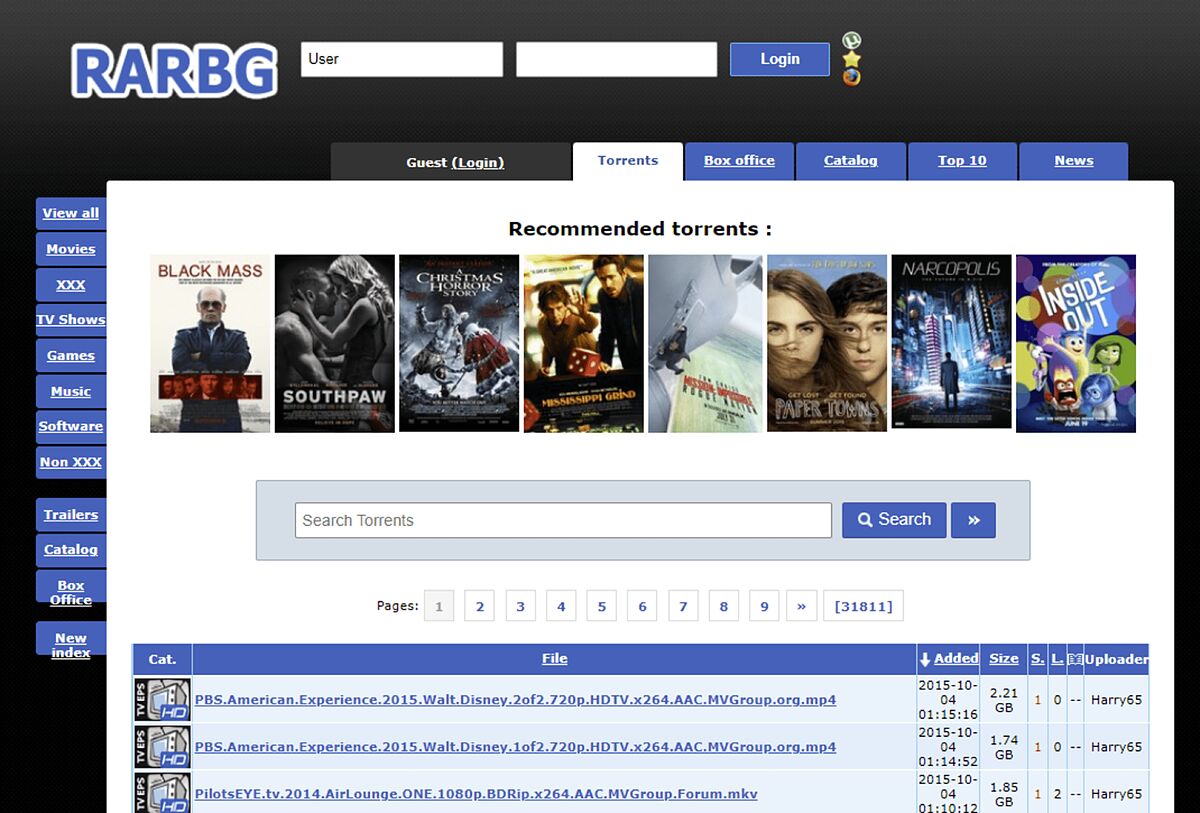Switch to the Torrents tab
The image size is (1200, 813).
point(628,161)
